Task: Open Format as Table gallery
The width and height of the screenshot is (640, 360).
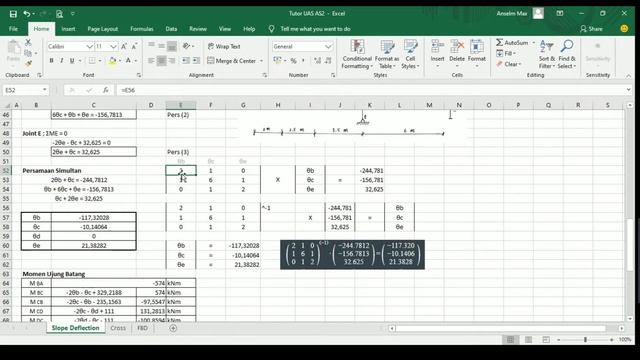Action: pyautogui.click(x=387, y=55)
